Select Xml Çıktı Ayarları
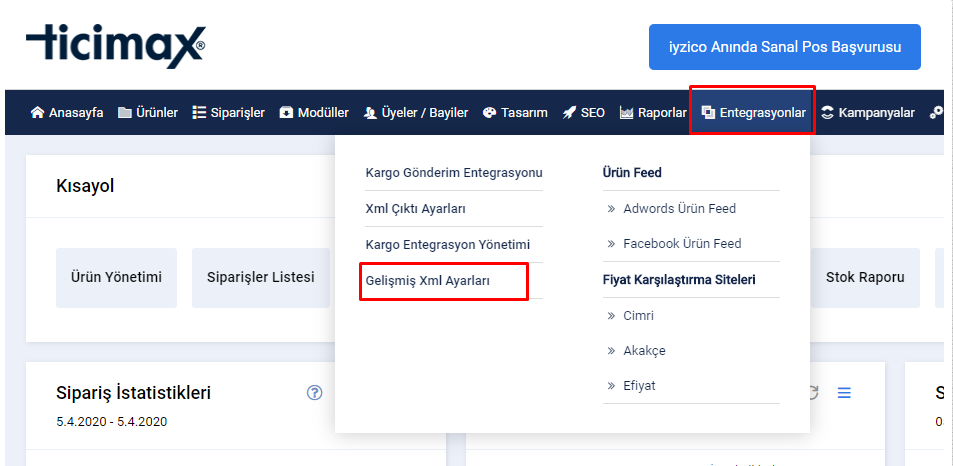The height and width of the screenshot is (466, 953). [416, 209]
